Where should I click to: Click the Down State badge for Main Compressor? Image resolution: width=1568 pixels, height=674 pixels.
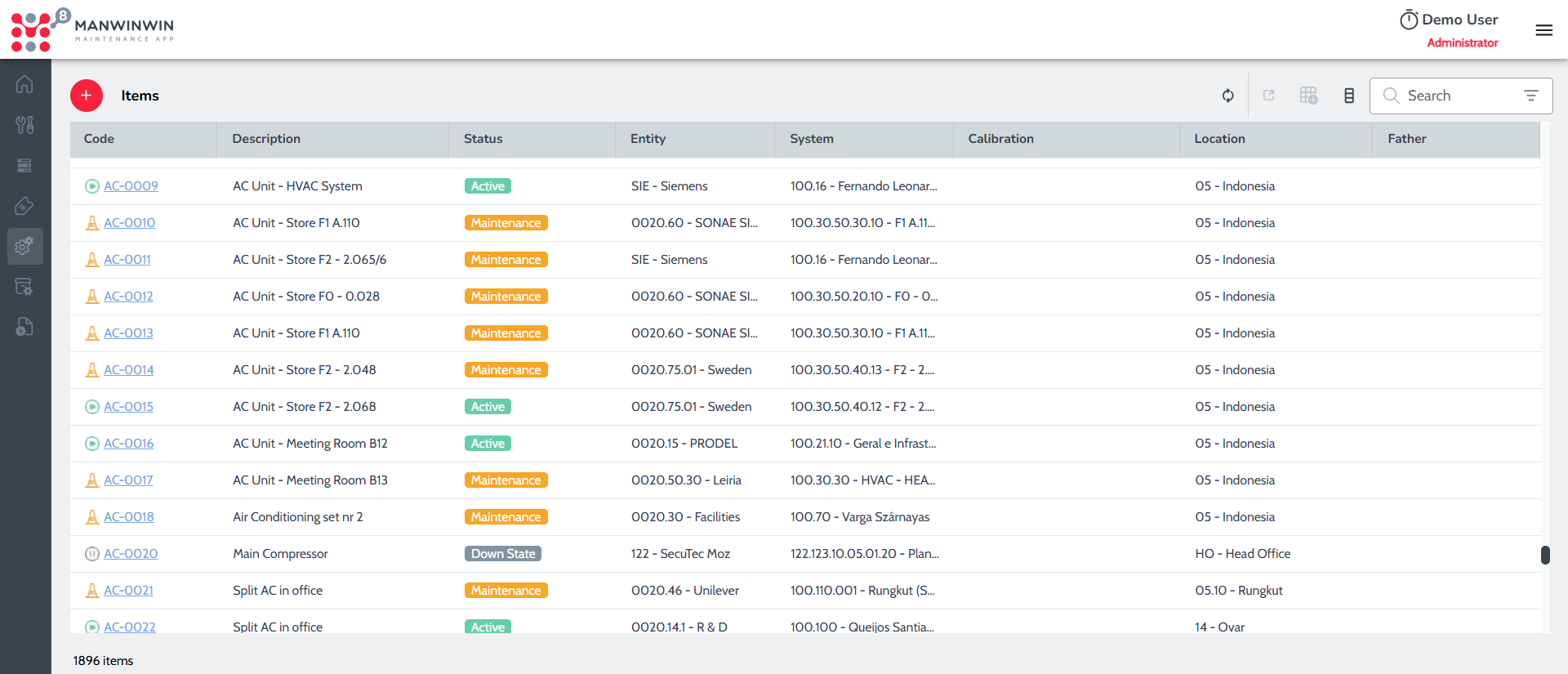503,554
